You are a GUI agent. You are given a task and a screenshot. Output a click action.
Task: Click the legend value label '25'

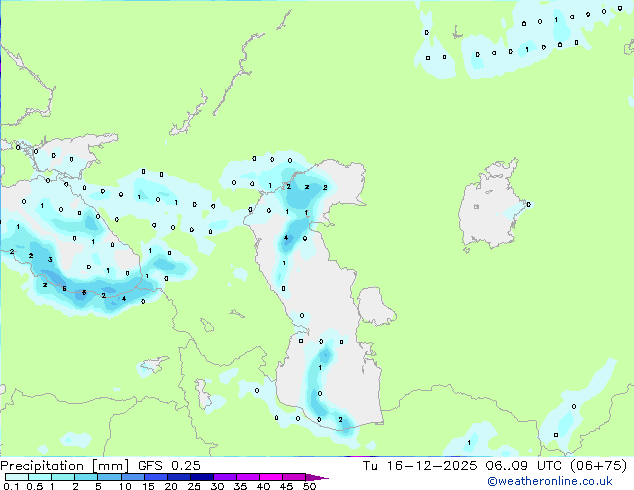tap(194, 486)
